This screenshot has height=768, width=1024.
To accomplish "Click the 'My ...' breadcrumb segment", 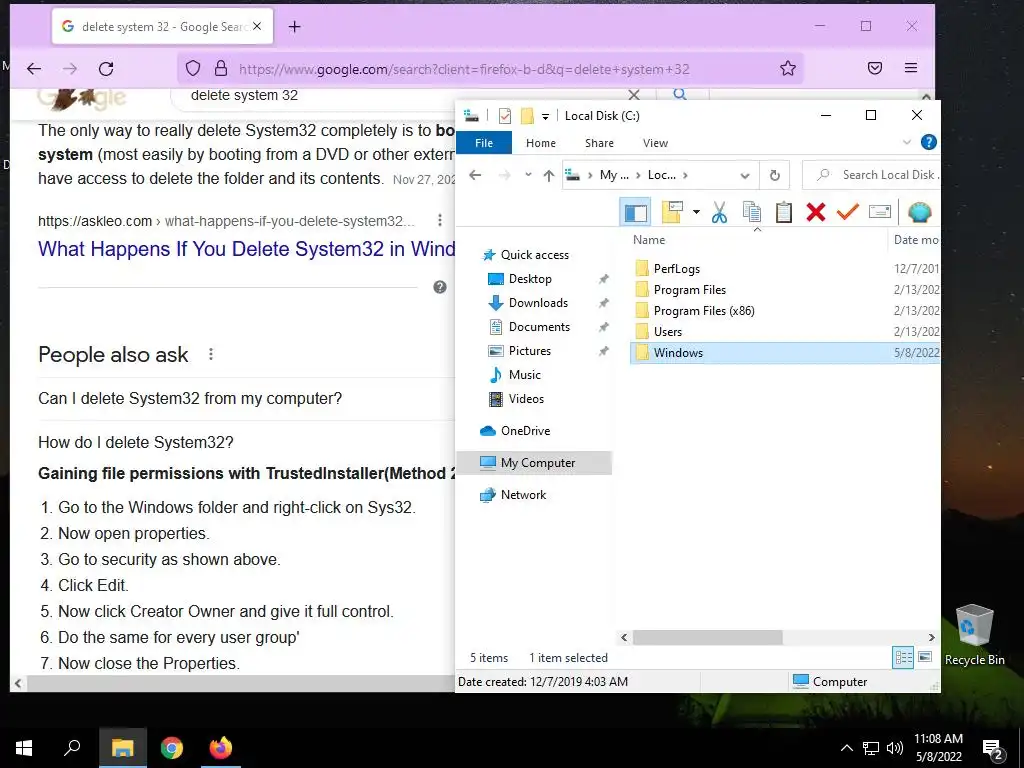I will [x=614, y=175].
